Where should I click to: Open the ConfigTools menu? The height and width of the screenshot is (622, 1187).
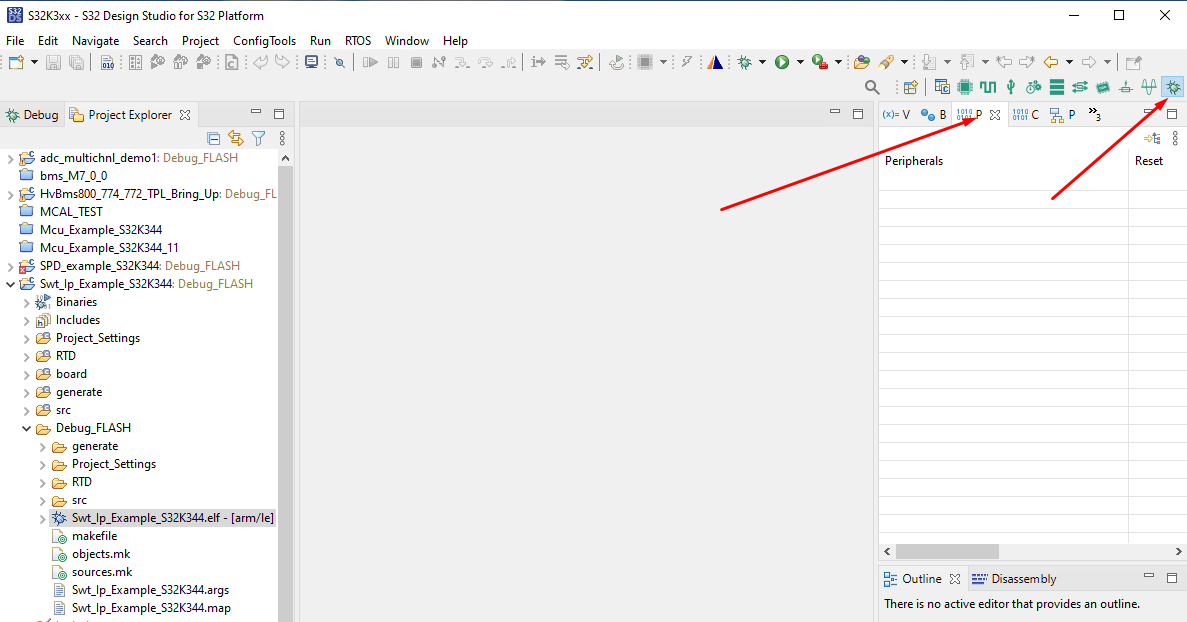264,41
